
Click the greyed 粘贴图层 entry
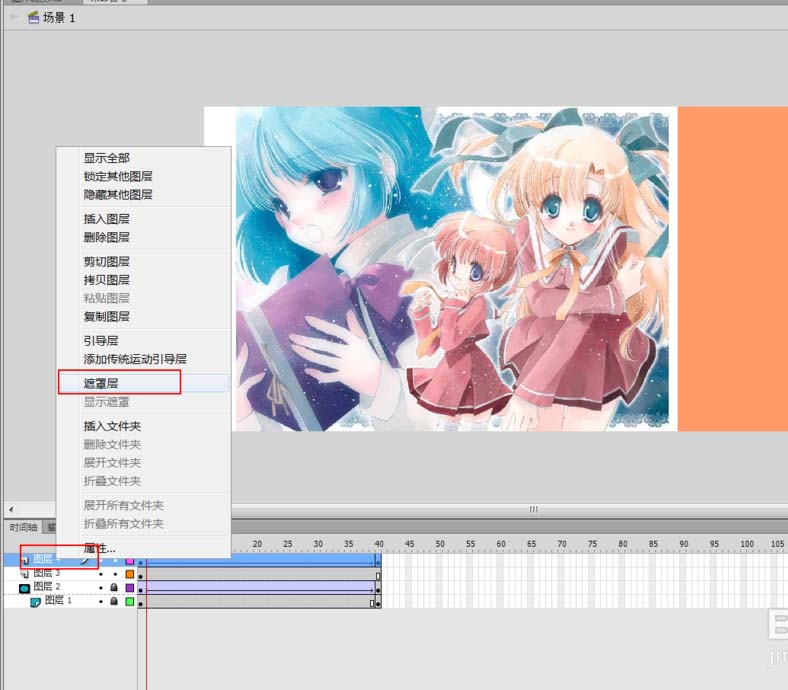point(107,298)
